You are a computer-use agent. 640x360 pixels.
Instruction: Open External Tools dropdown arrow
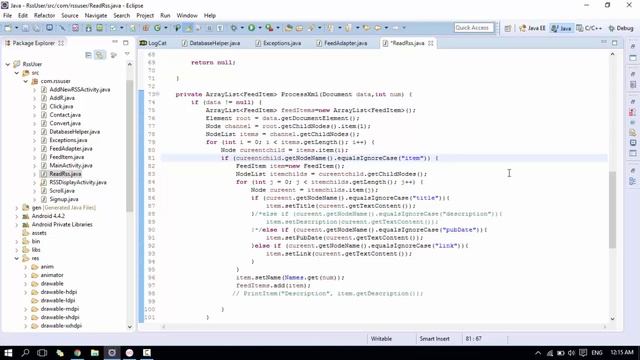278,28
